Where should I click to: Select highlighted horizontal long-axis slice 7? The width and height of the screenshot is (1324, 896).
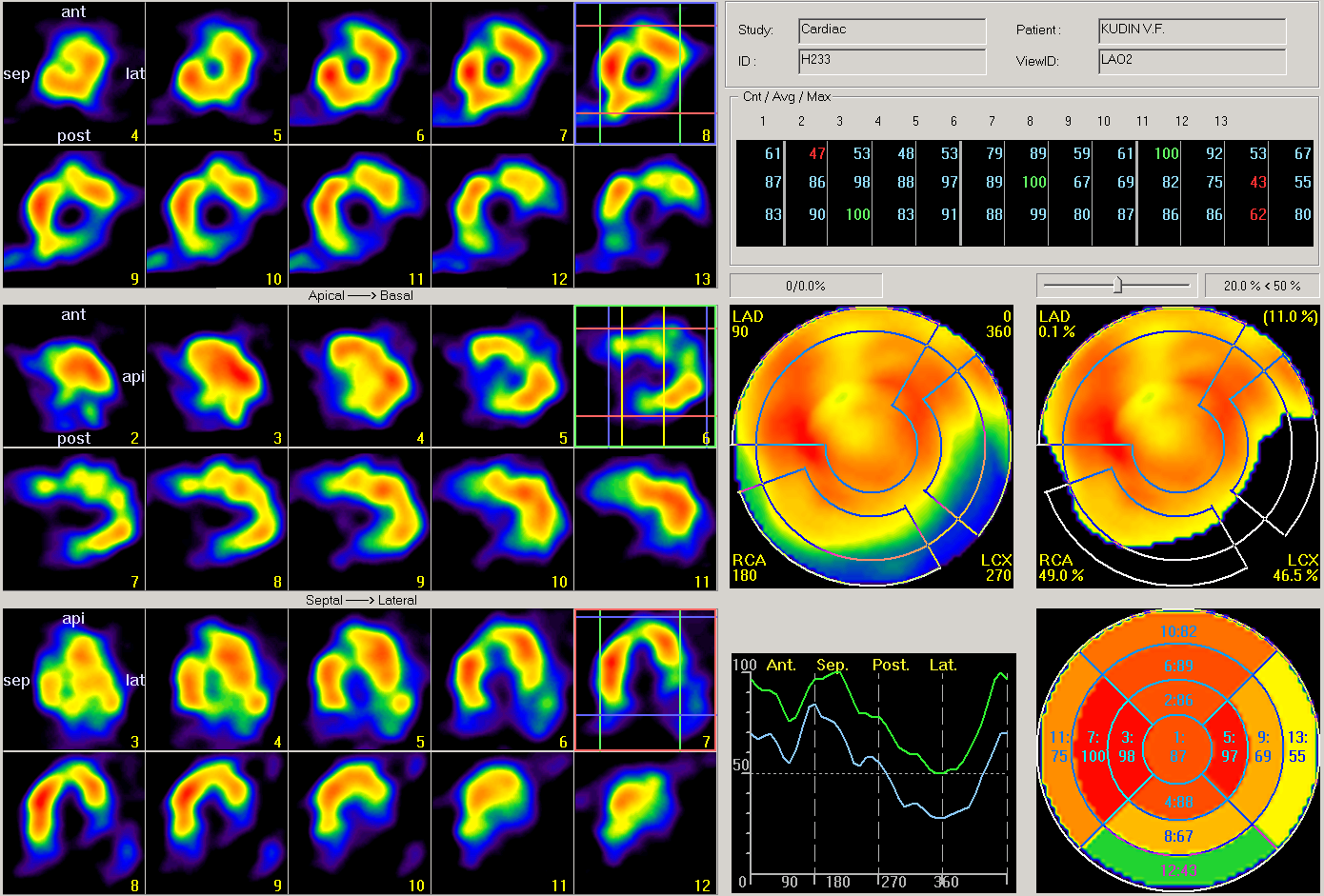[x=645, y=680]
